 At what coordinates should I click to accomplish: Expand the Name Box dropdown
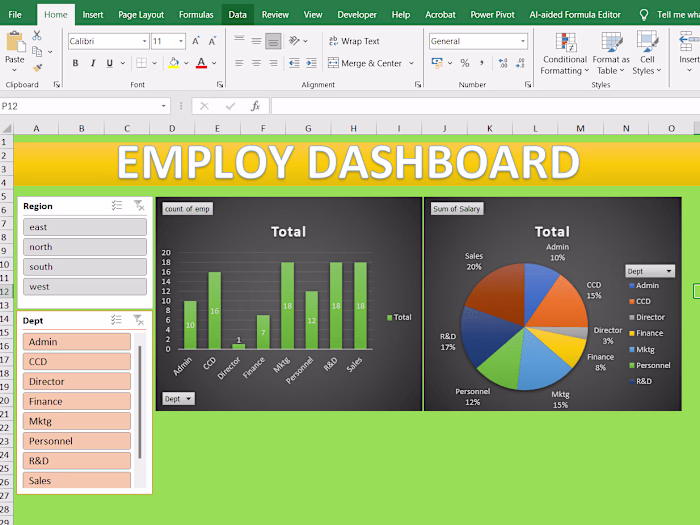(x=163, y=106)
